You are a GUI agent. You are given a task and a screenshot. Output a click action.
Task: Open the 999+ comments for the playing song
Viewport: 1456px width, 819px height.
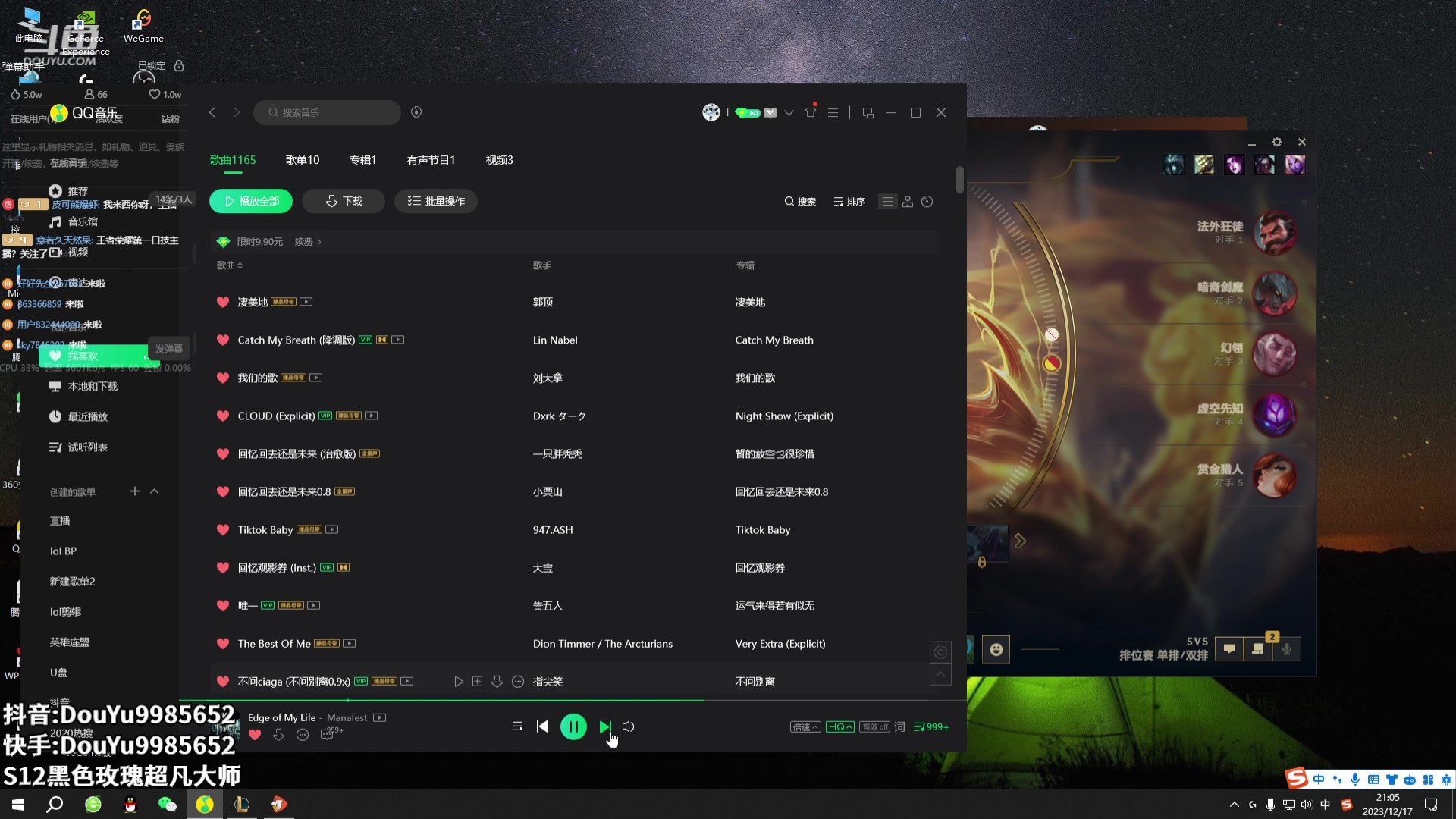(331, 733)
